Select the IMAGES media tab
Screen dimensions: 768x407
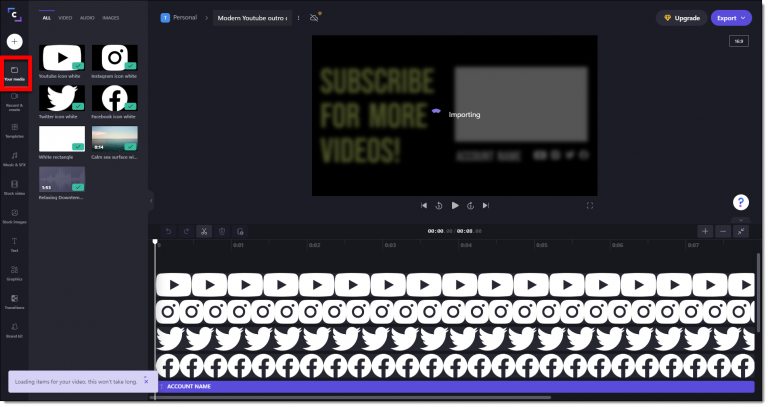(111, 18)
